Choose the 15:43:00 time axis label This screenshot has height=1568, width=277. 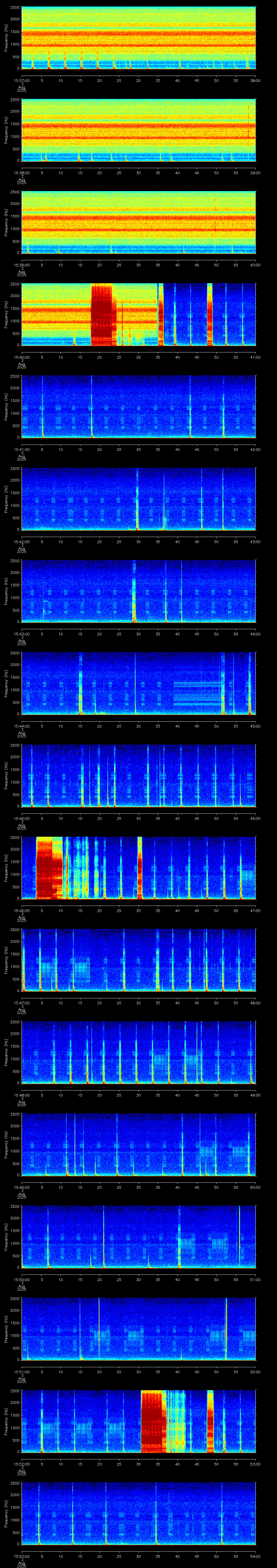pos(21,634)
